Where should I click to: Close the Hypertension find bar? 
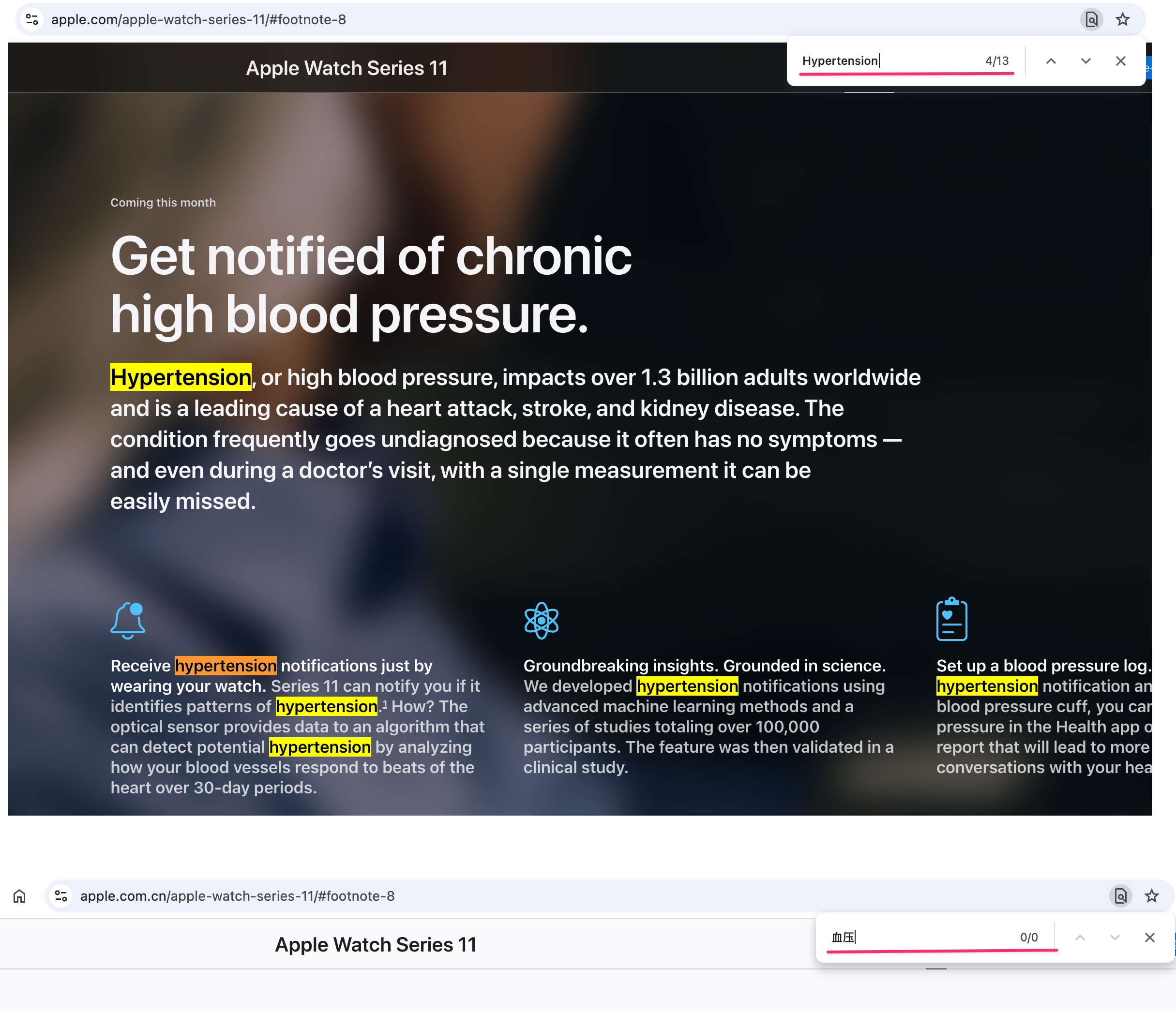click(x=1120, y=61)
